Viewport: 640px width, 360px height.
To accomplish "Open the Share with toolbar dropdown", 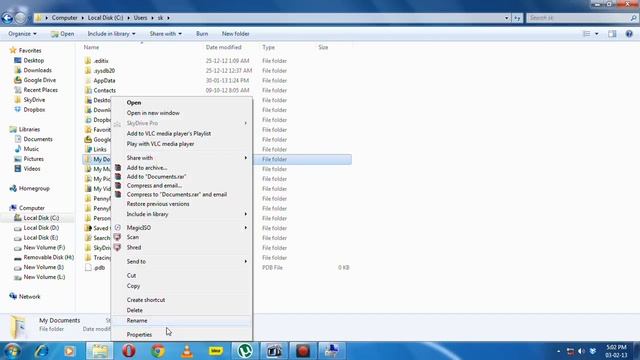I will point(165,34).
